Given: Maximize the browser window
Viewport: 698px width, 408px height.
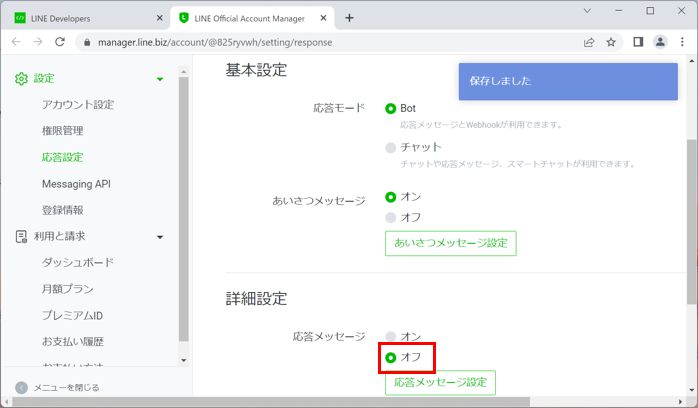Looking at the screenshot, I should coord(650,11).
